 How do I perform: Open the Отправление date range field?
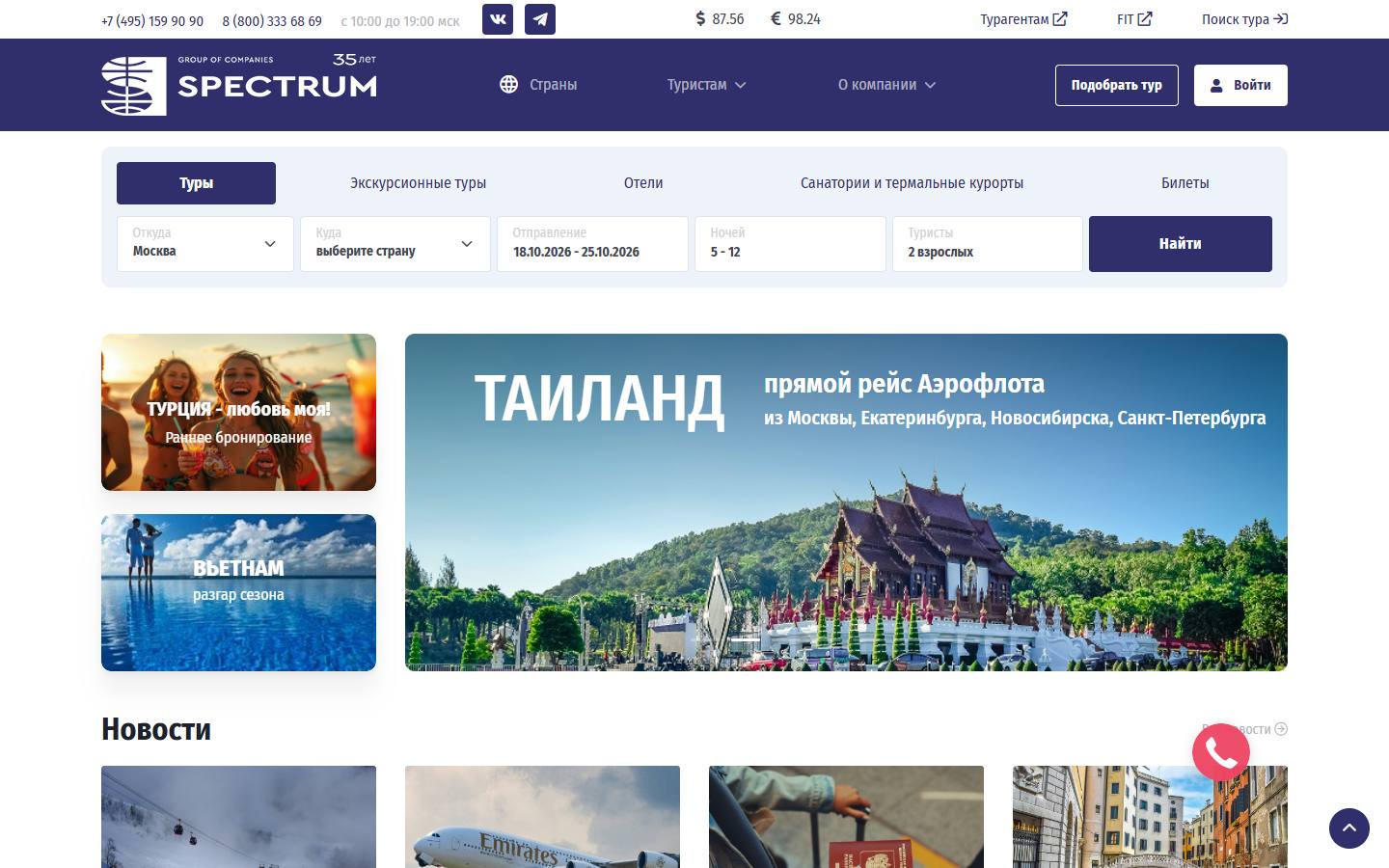coord(592,244)
